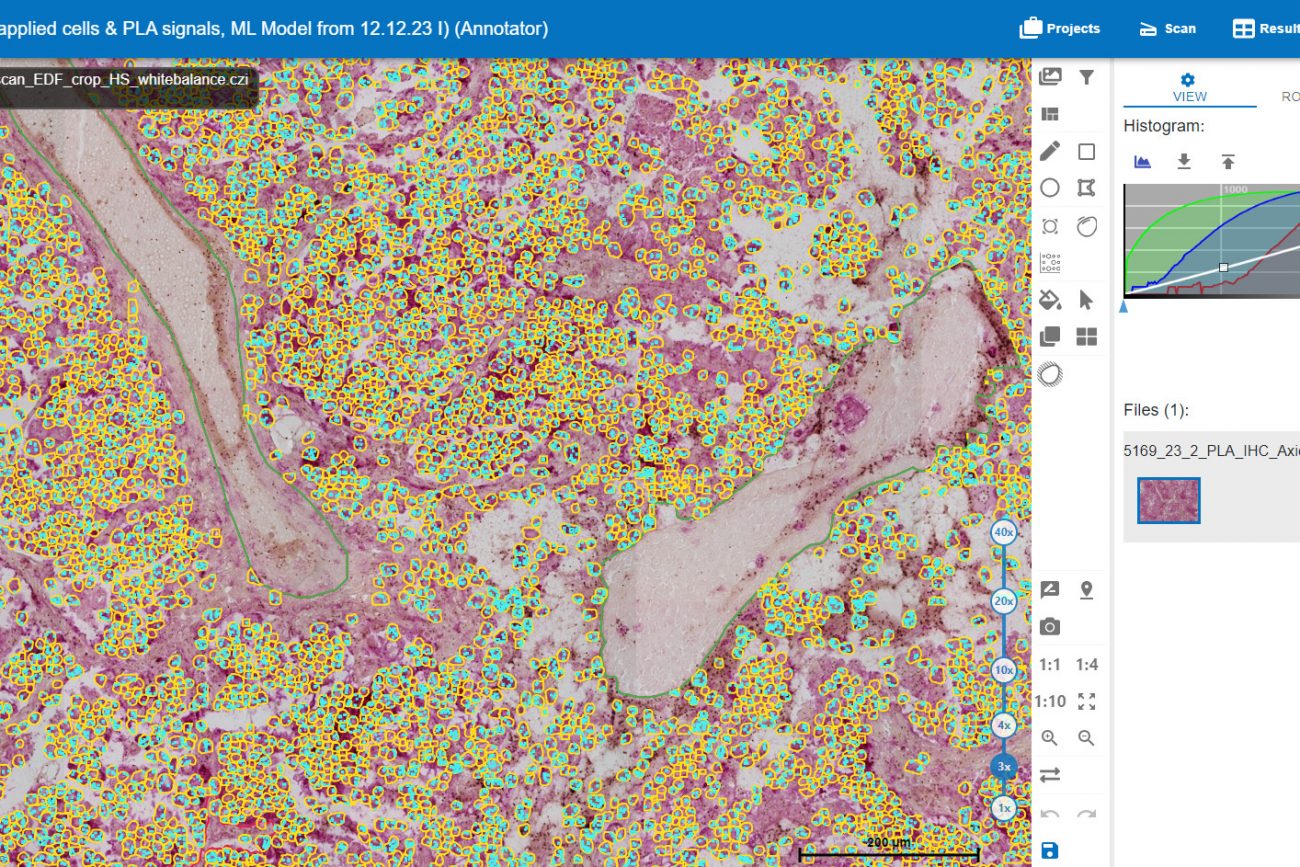
Task: Select the pen drawing tool
Action: 1049,152
